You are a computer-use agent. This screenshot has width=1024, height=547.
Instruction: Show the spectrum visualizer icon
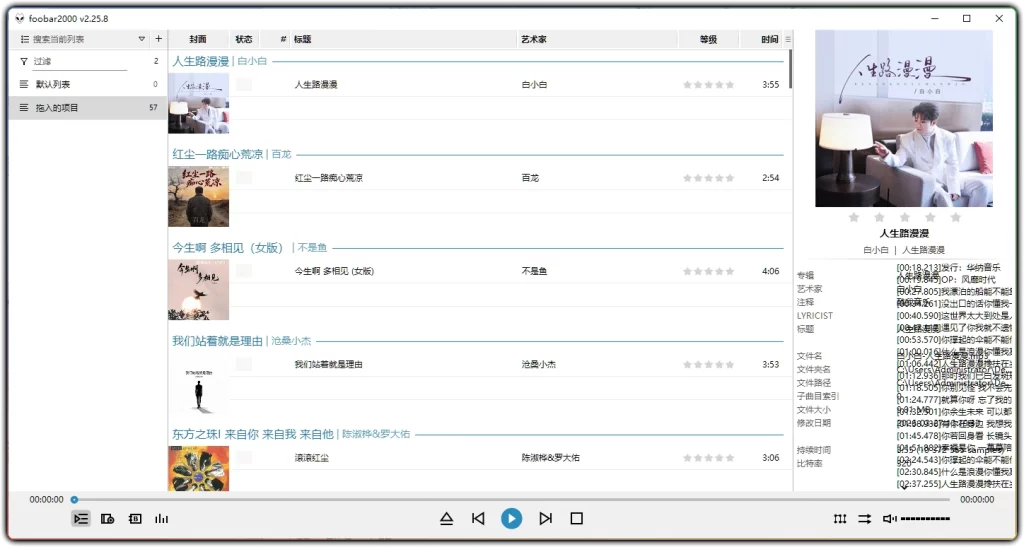(x=161, y=519)
